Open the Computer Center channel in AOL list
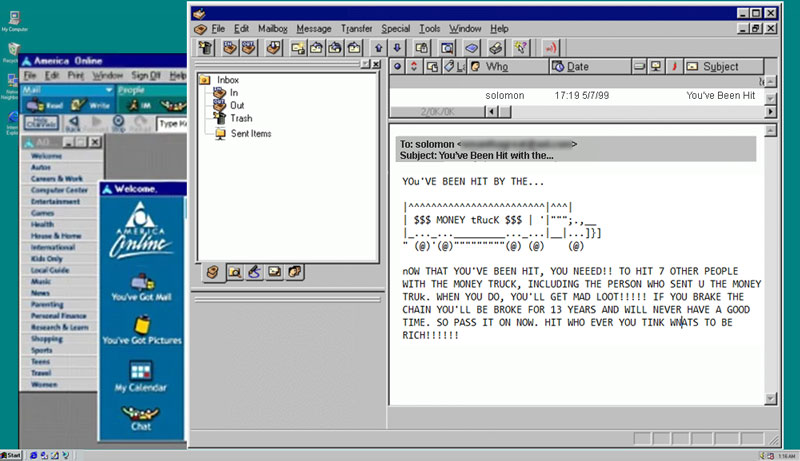 pos(59,190)
